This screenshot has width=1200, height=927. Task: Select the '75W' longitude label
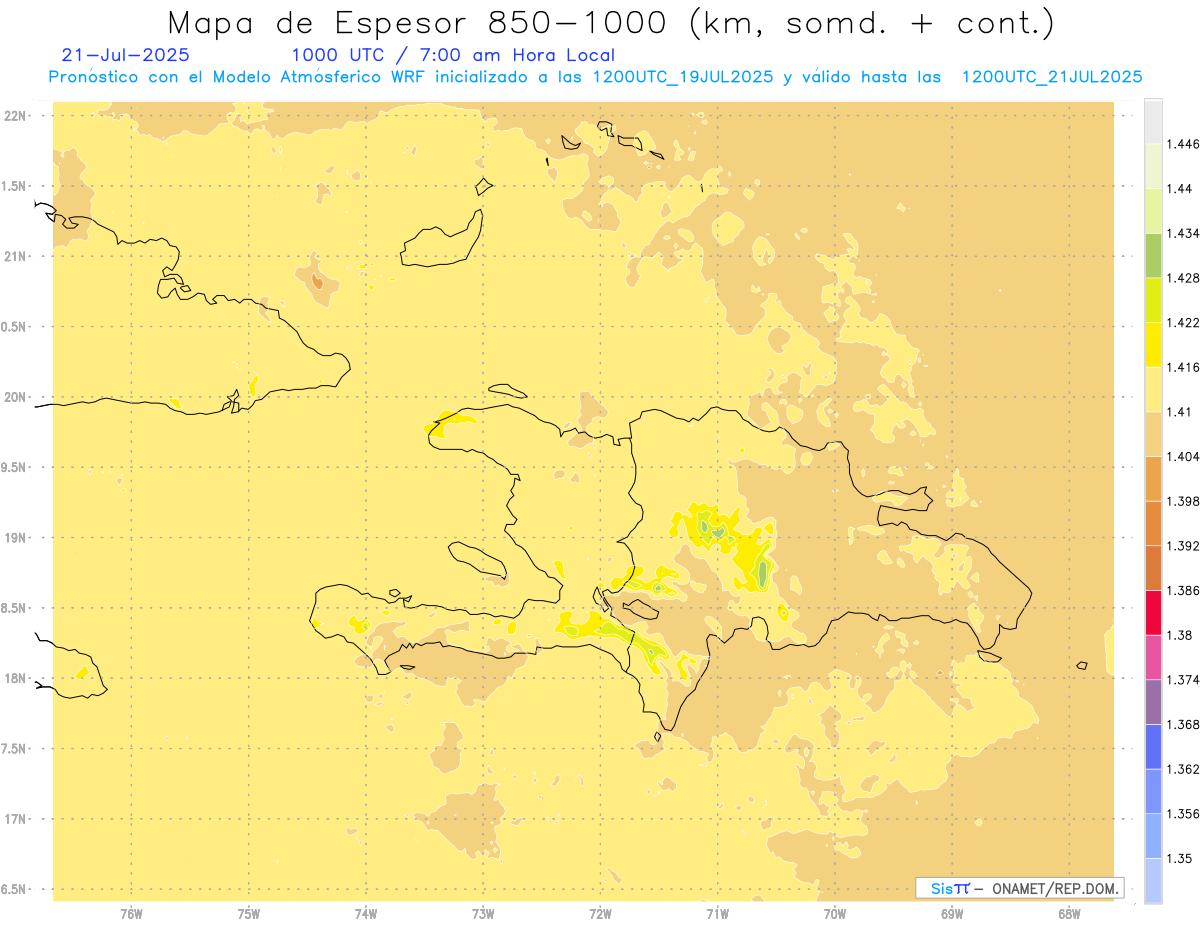pos(249,914)
